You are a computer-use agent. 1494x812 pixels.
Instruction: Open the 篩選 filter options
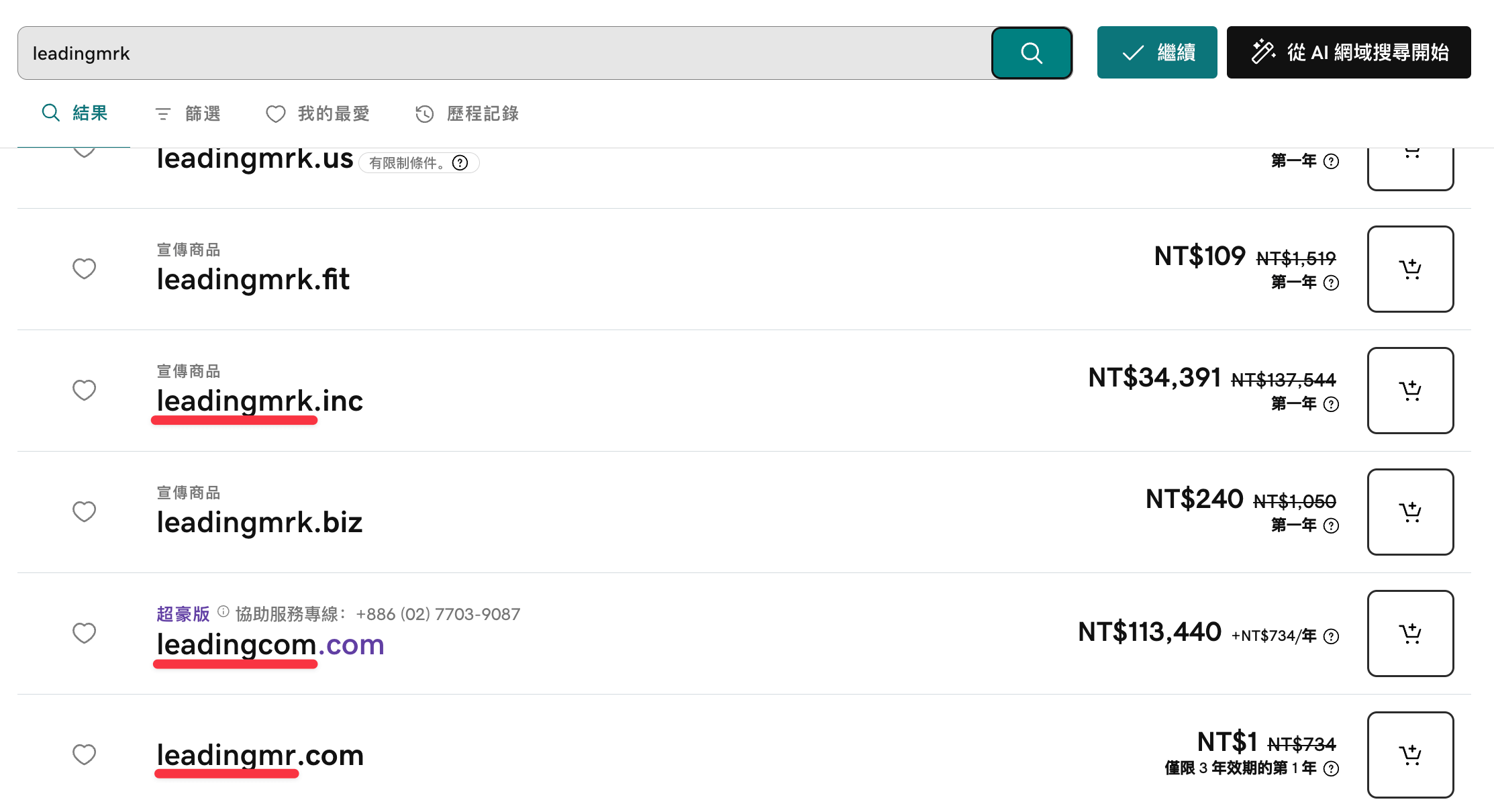[x=188, y=113]
